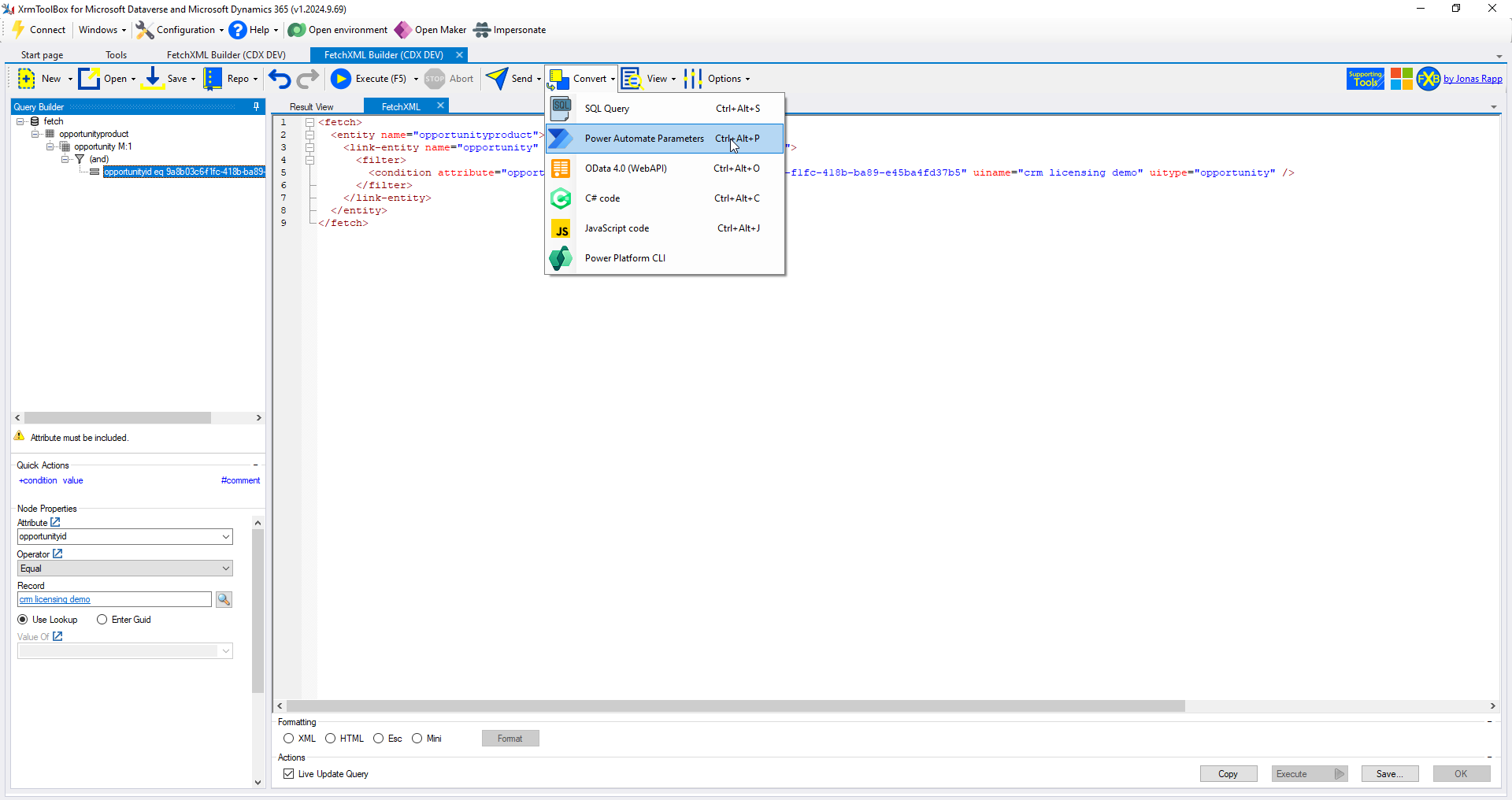Undo the last change
The width and height of the screenshot is (1512, 800).
pos(280,79)
